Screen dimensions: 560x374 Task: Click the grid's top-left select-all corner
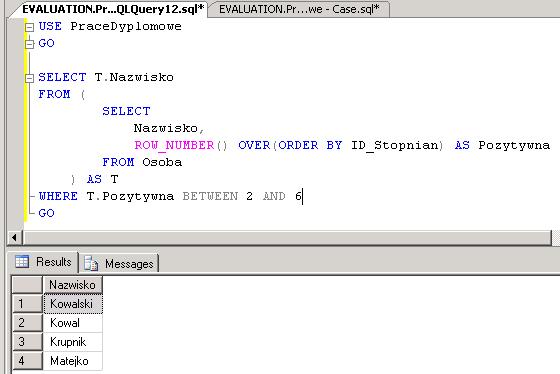[27, 285]
